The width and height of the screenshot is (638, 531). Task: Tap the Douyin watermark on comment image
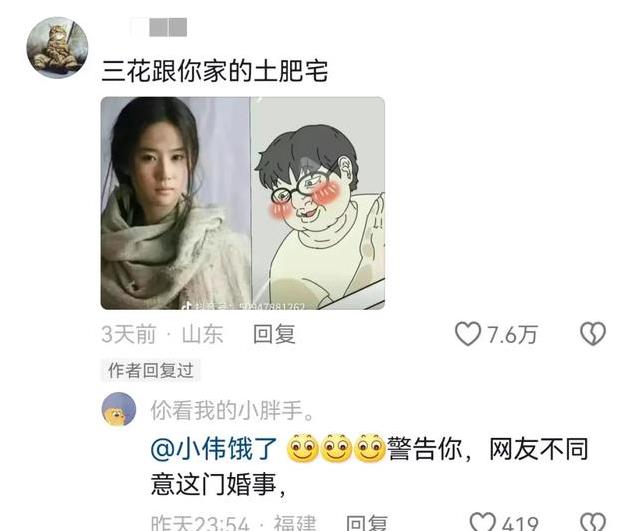point(243,305)
